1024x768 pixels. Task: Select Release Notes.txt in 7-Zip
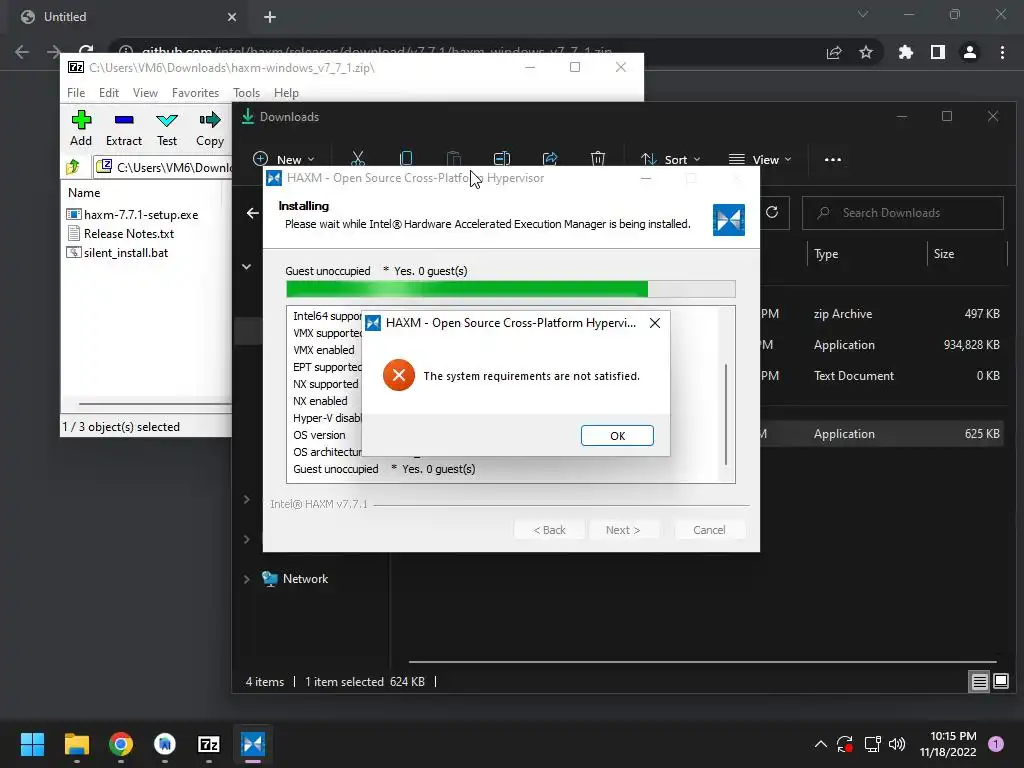(x=121, y=233)
